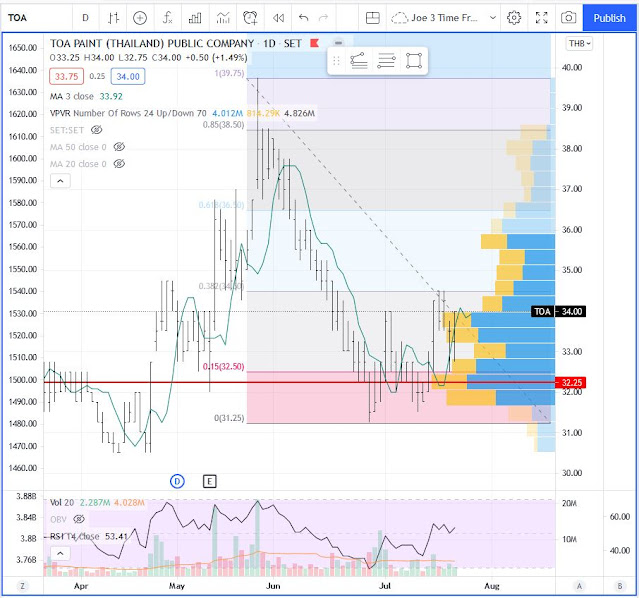Select the 0.15(32.50) Fibonacci level label

coord(224,366)
